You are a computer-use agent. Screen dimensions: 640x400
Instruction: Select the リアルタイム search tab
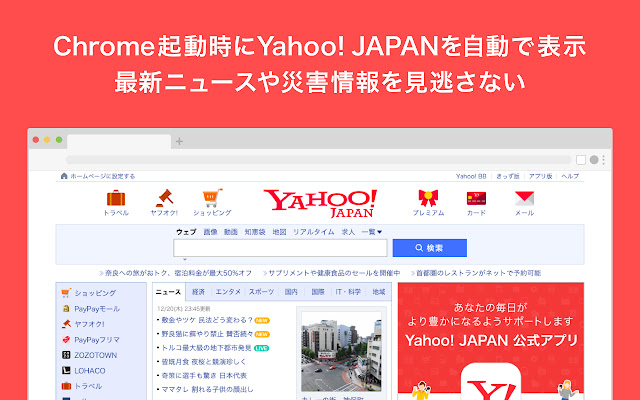[313, 232]
